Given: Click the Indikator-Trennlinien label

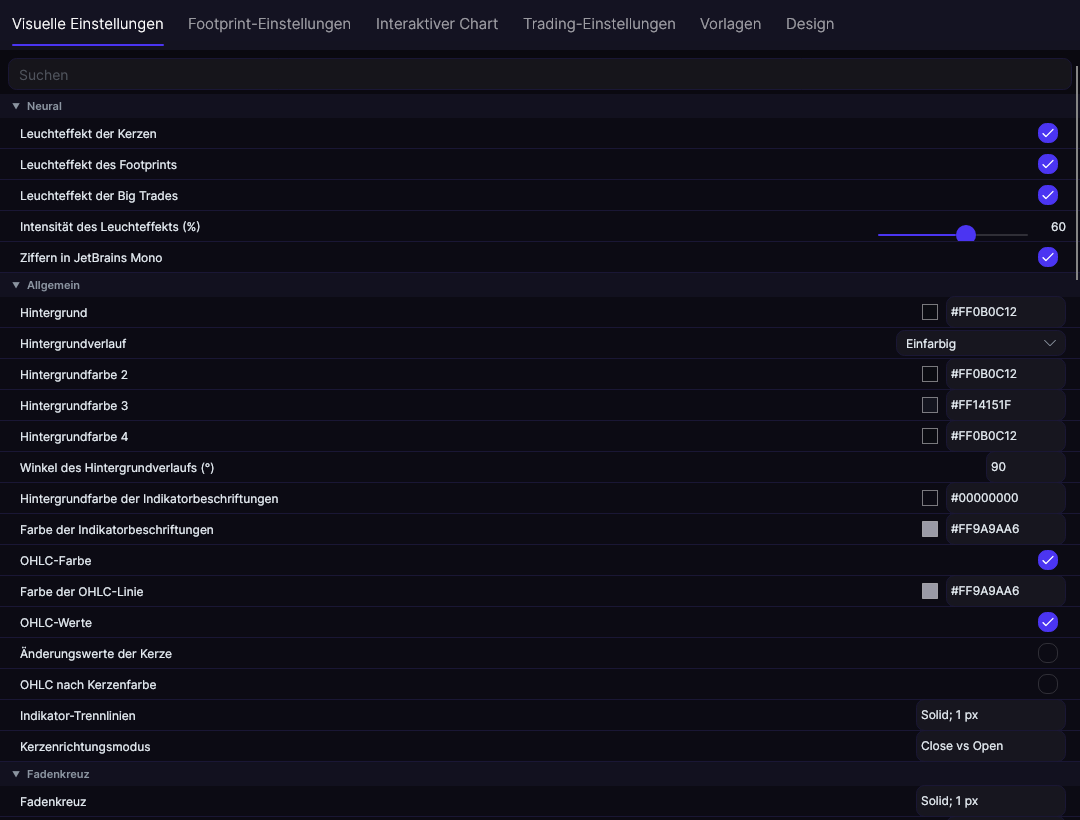Looking at the screenshot, I should coord(78,715).
